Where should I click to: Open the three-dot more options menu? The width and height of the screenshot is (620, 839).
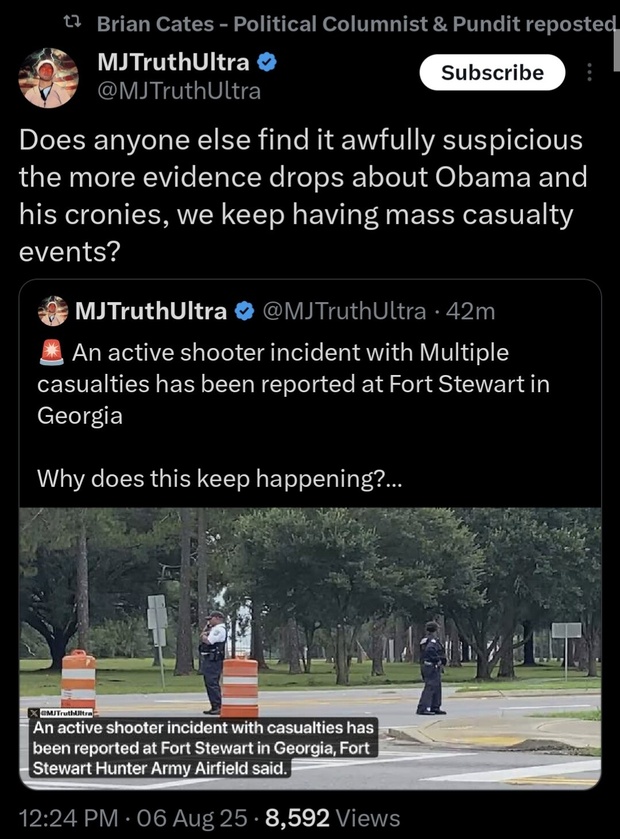pyautogui.click(x=589, y=73)
